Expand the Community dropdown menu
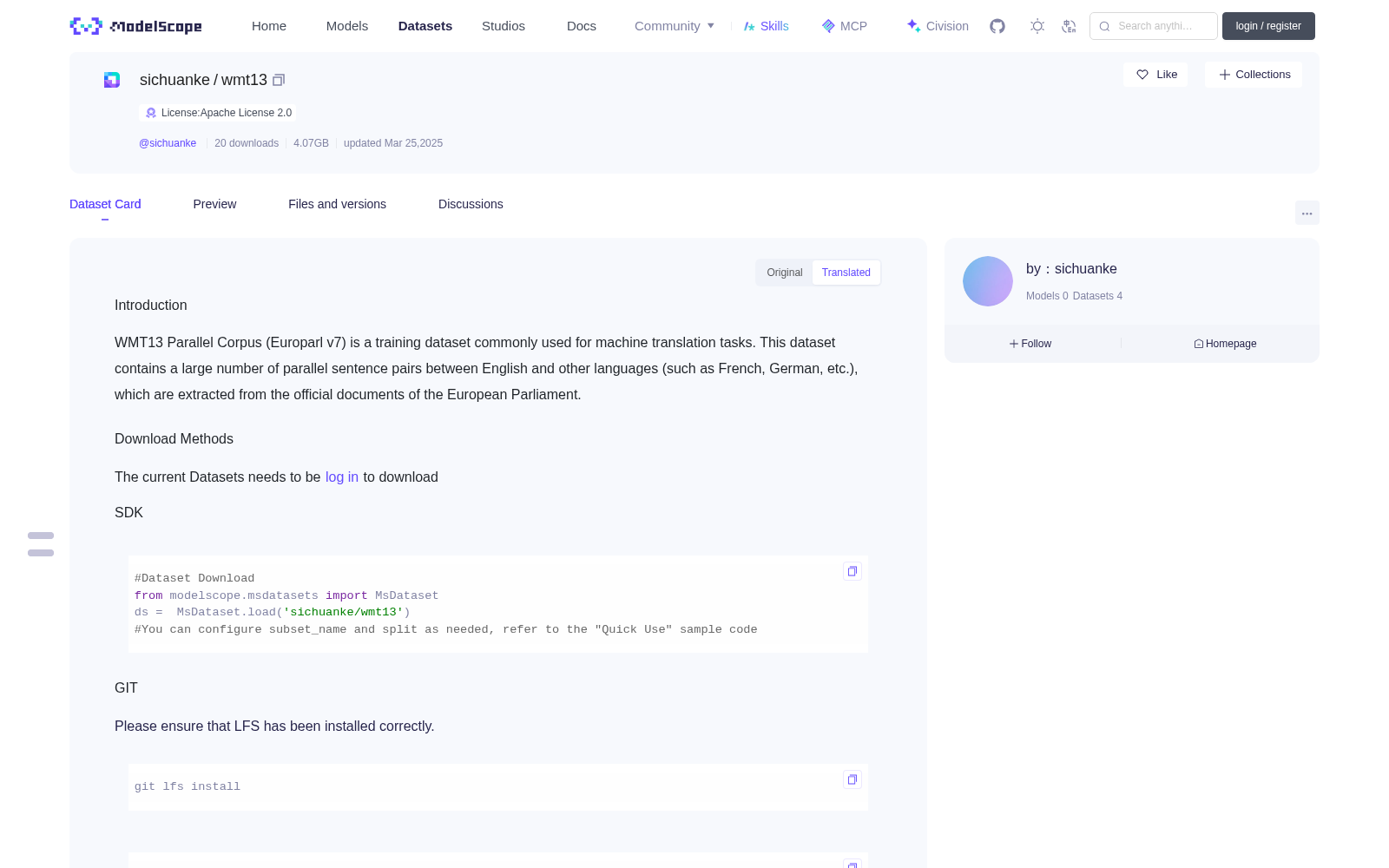Viewport: 1389px width, 868px height. tap(675, 26)
